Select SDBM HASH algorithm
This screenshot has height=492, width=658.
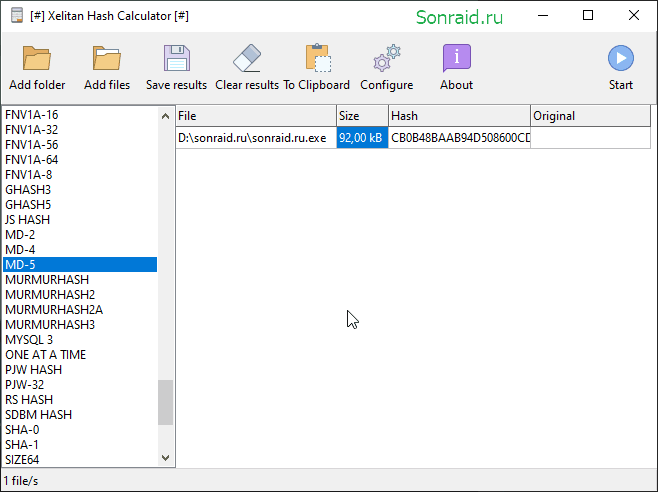(x=80, y=415)
